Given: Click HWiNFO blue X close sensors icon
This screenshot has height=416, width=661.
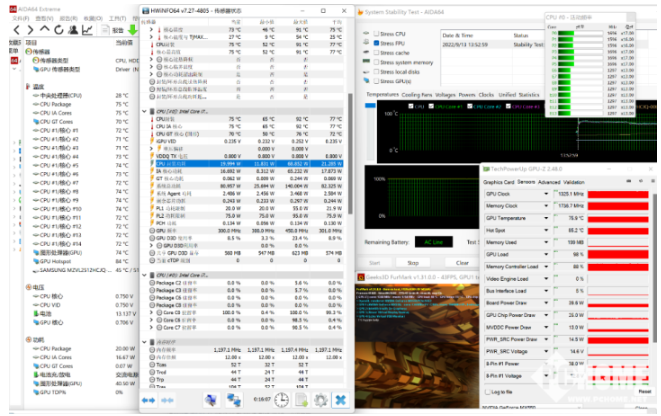Looking at the screenshot, I should (340, 400).
